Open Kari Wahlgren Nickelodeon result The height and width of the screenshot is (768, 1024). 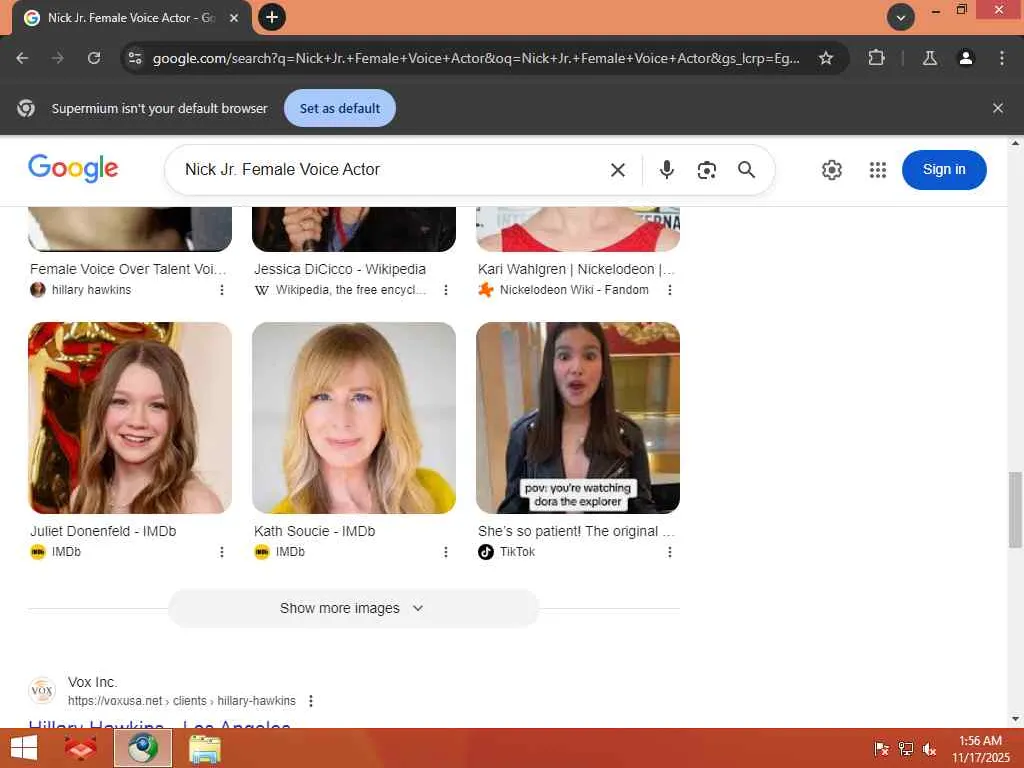pos(576,269)
